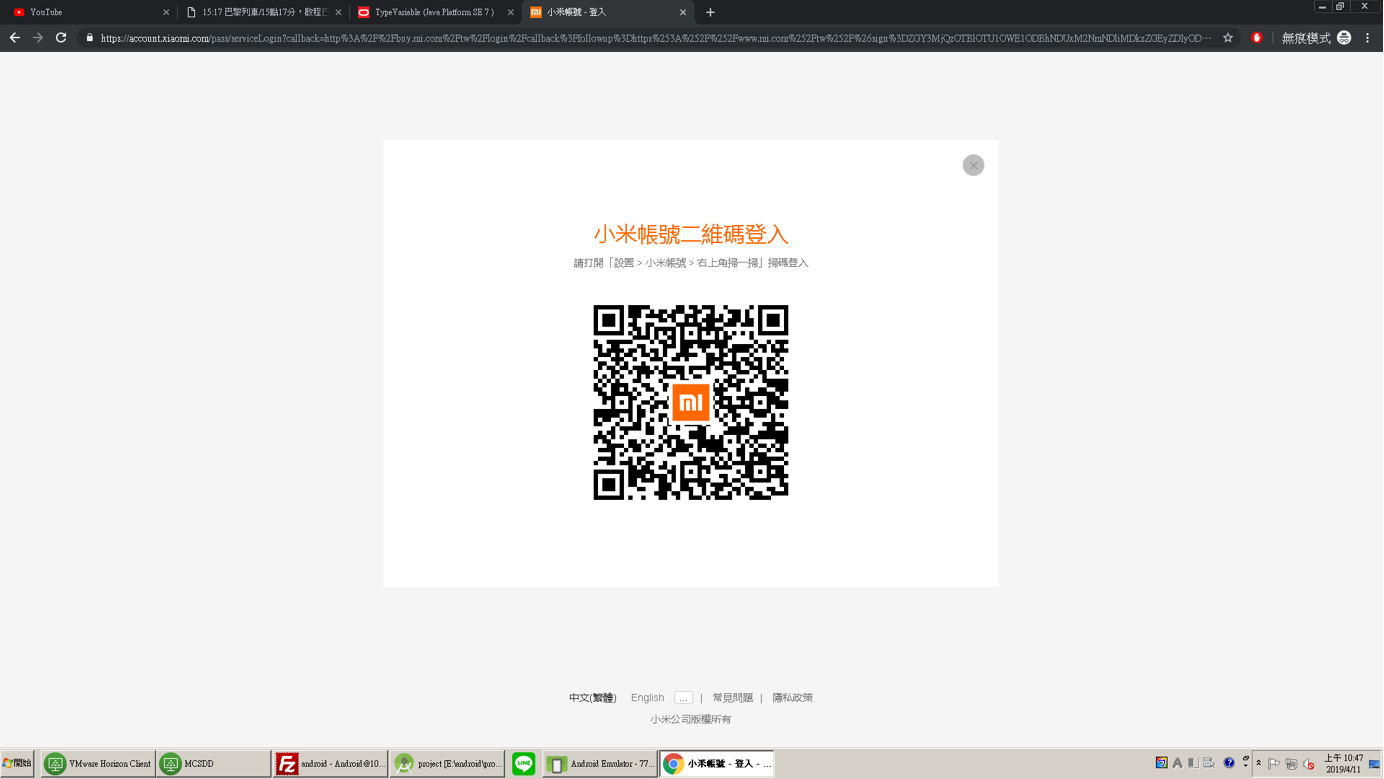Open the Windows 開始 Start button
Viewport: 1384px width, 779px height.
click(18, 763)
